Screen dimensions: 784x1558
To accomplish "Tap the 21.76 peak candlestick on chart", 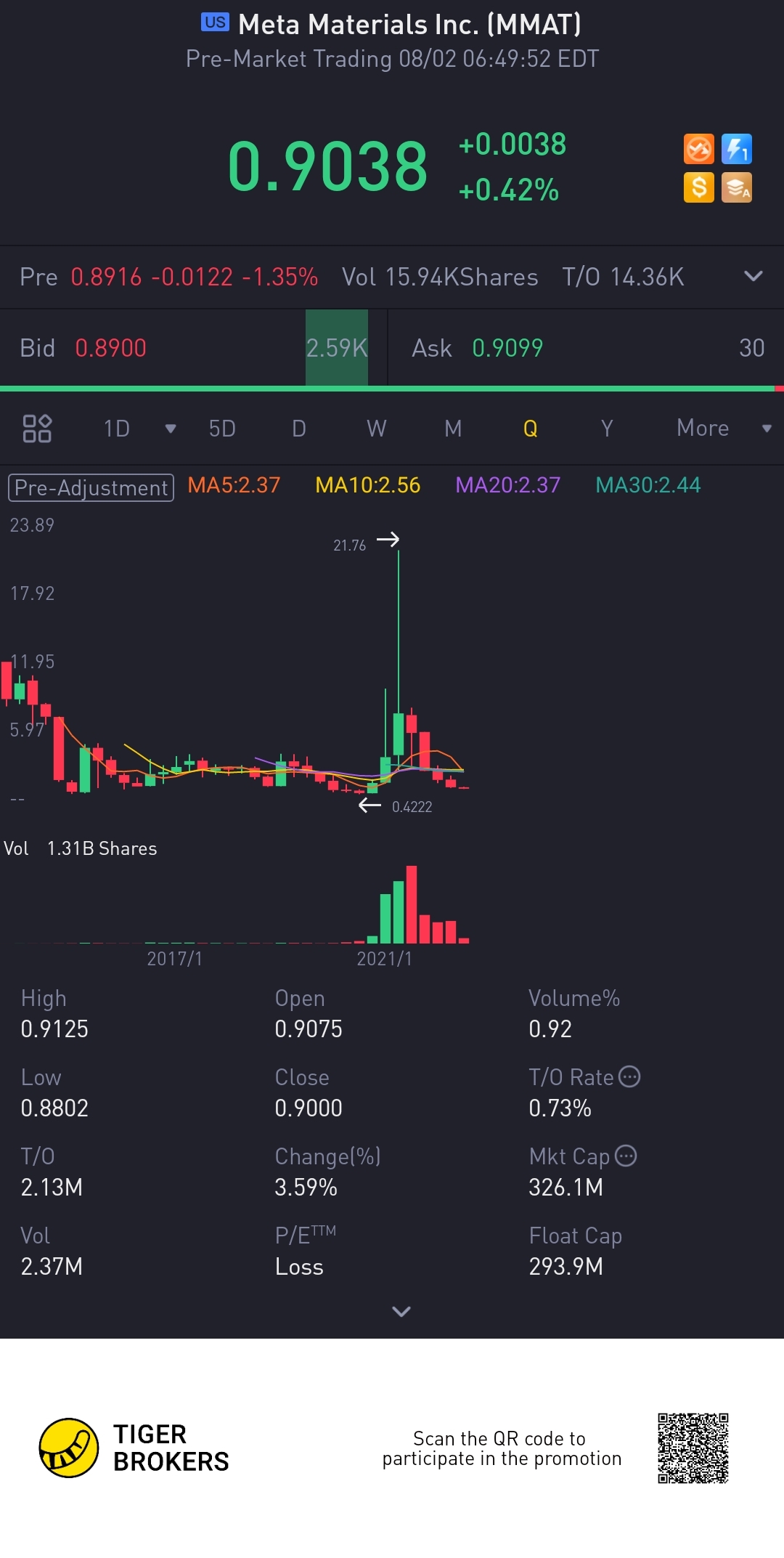I will (x=399, y=654).
